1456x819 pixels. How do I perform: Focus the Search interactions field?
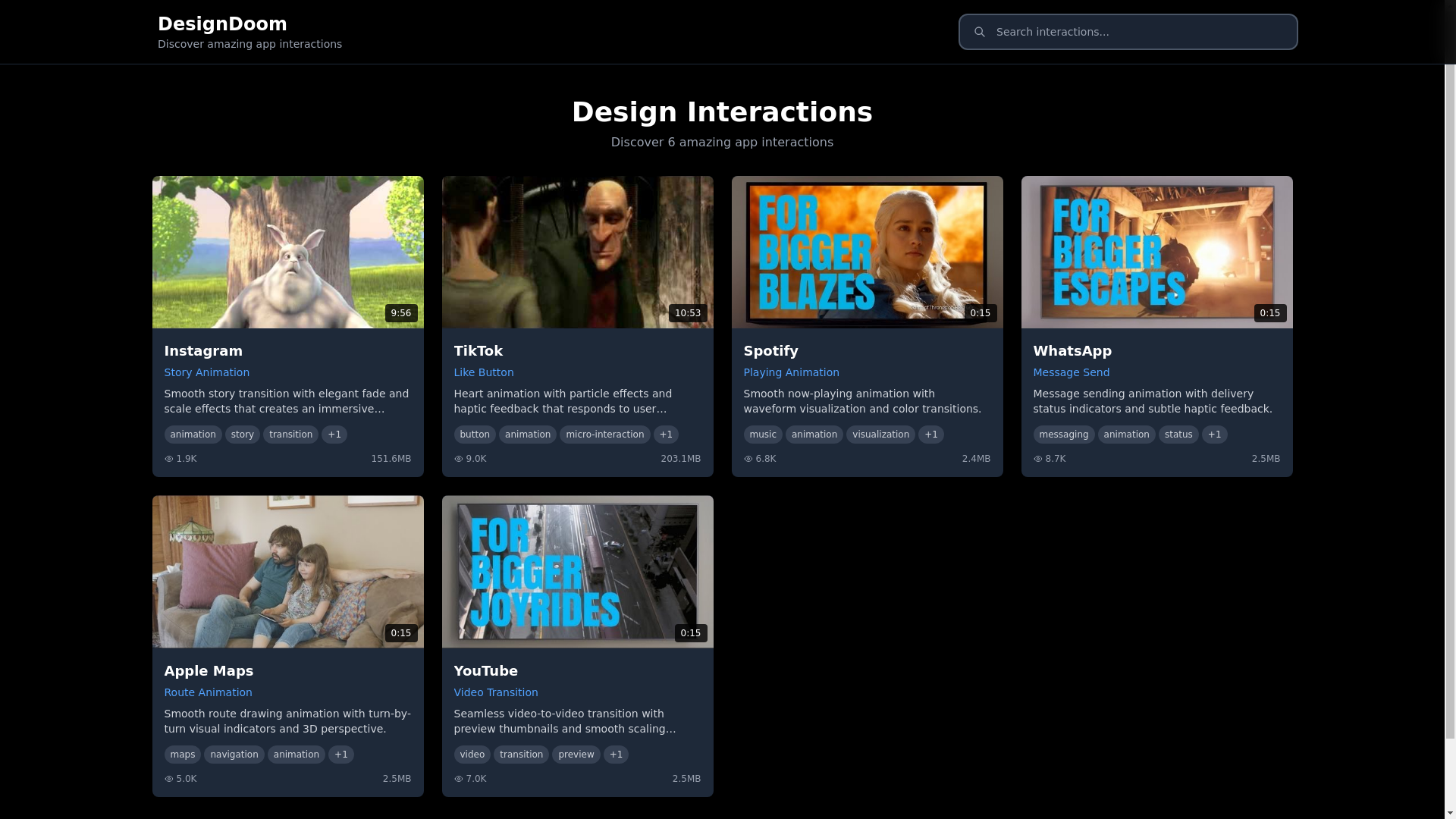pyautogui.click(x=1128, y=32)
